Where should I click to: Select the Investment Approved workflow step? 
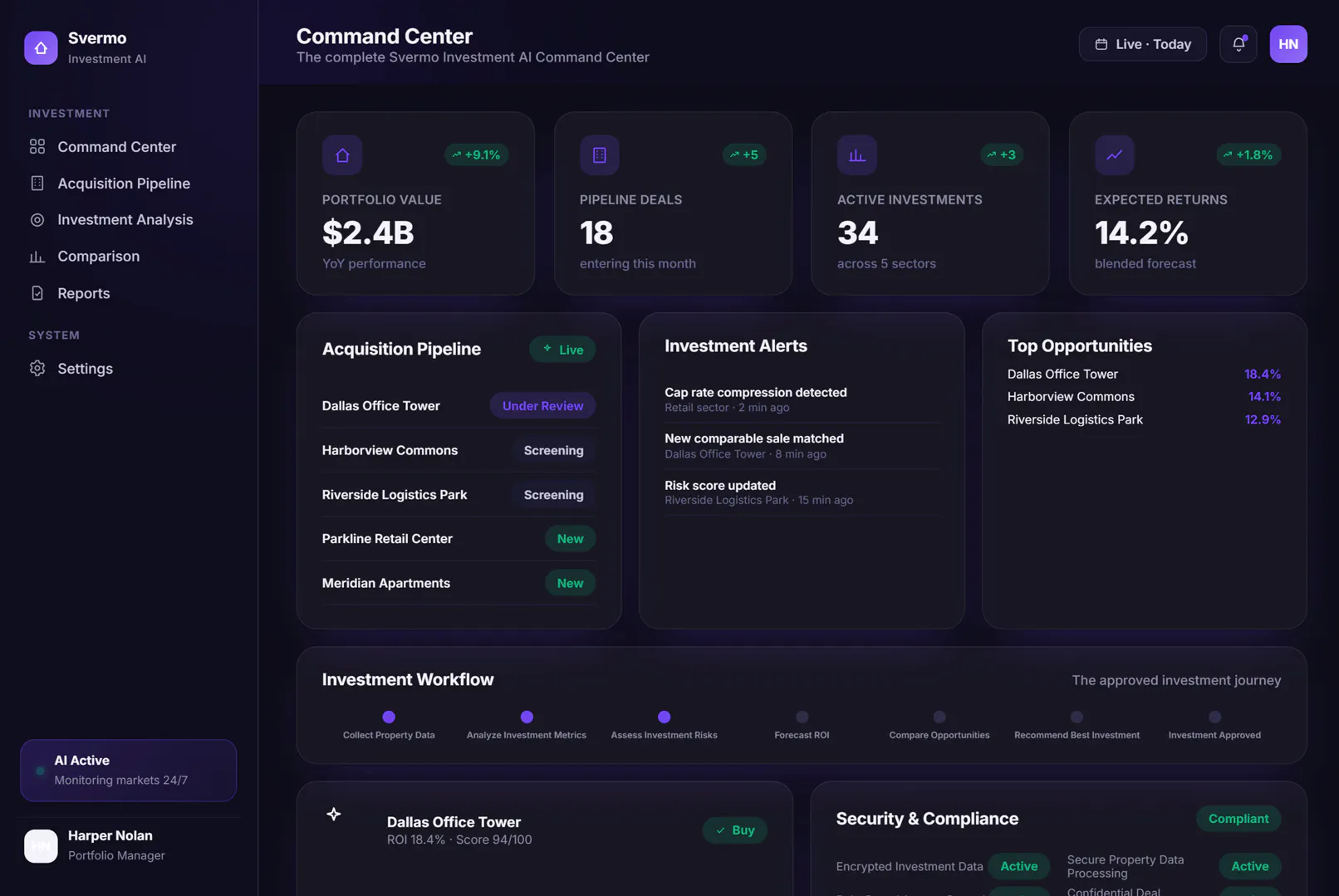(1214, 725)
